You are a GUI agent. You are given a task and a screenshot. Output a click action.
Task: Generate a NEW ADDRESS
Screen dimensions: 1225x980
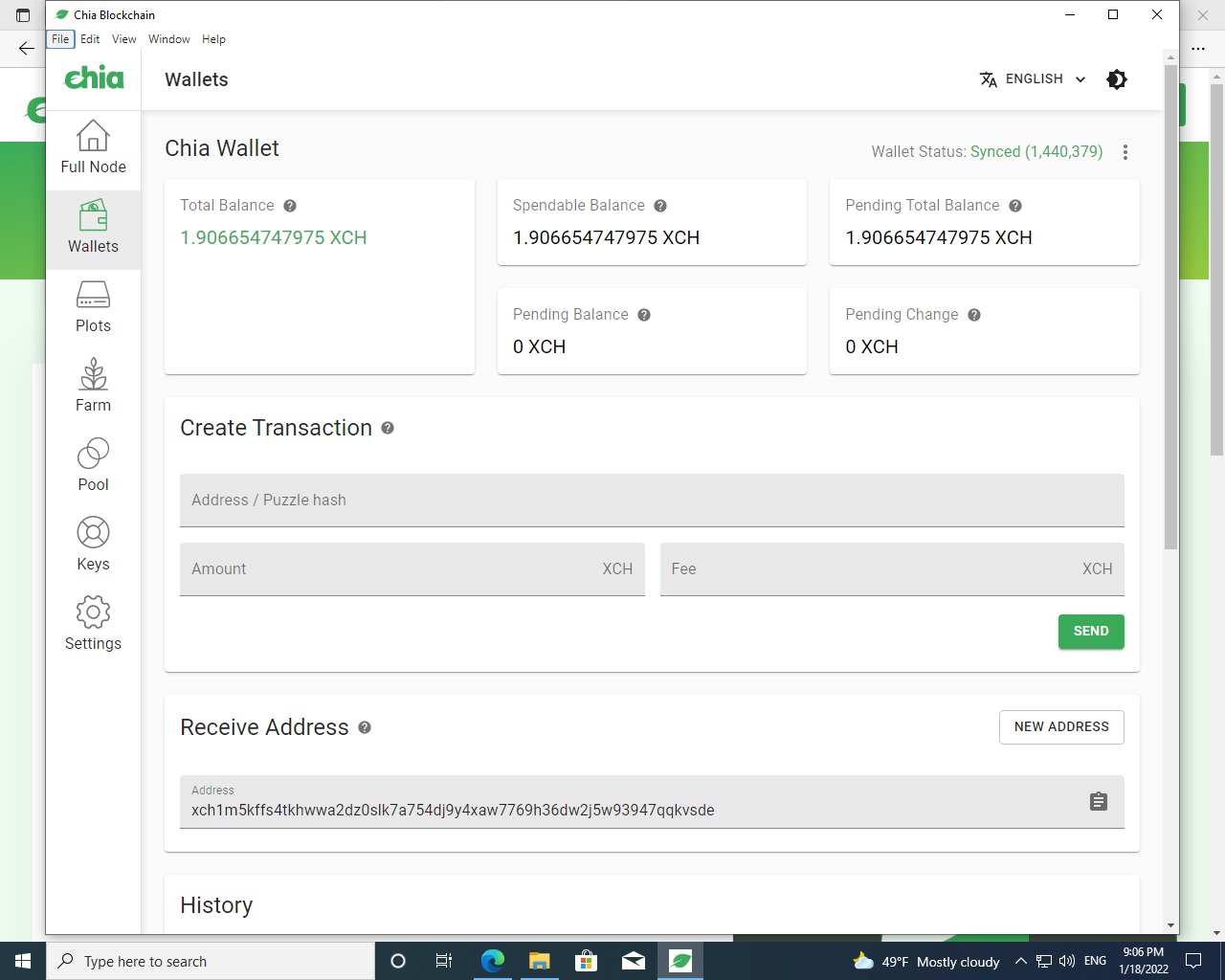[1061, 727]
